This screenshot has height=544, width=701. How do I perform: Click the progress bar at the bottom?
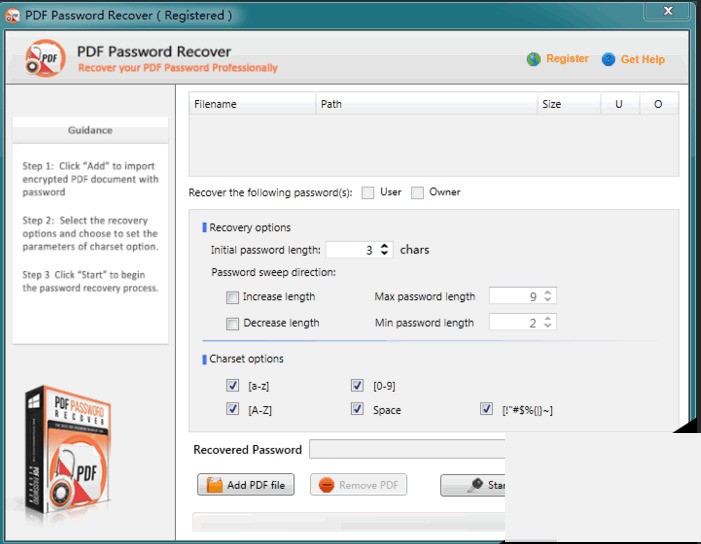pyautogui.click(x=349, y=522)
